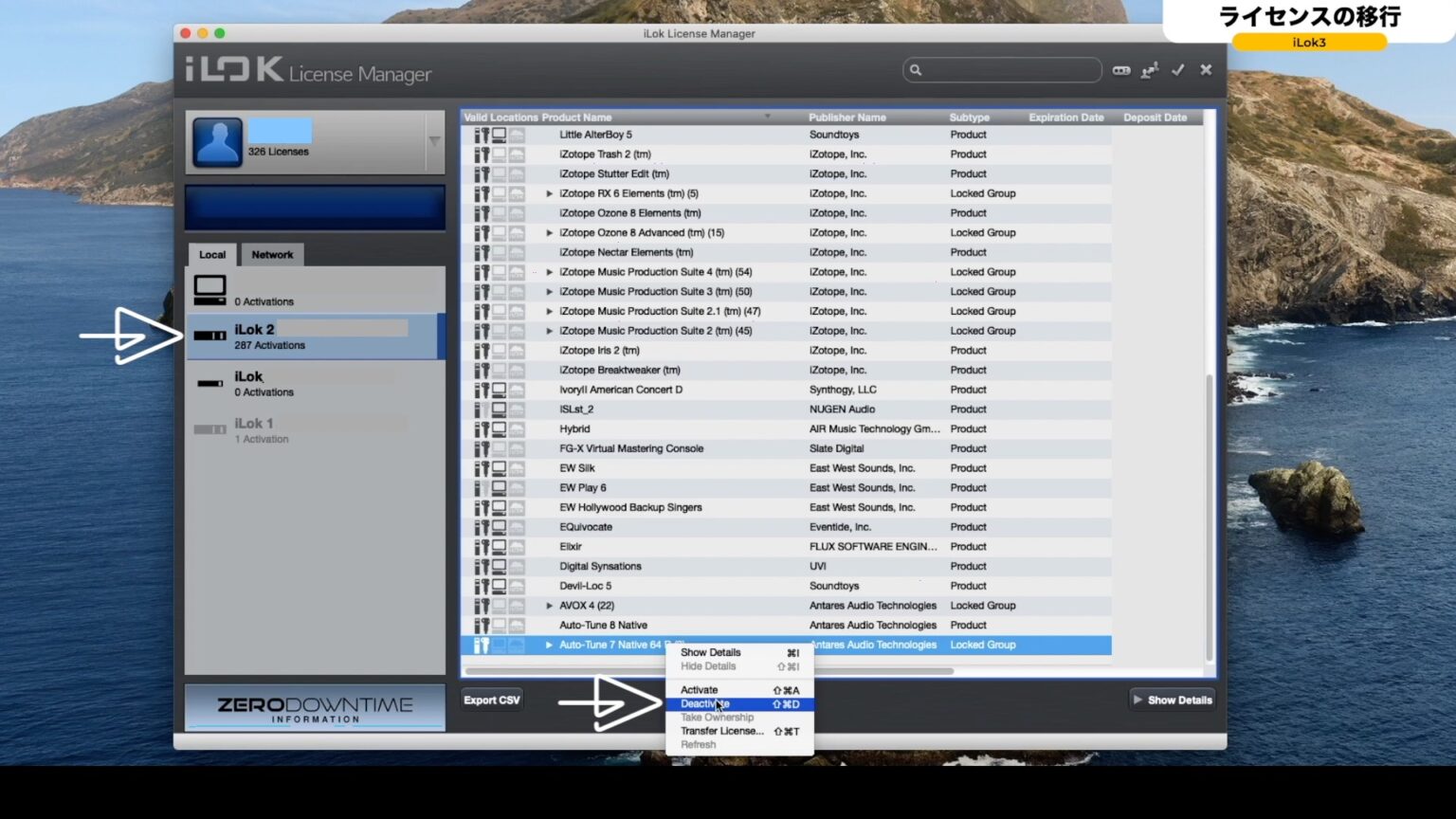Expand the AVOX 4 (22) group
Screen dimensions: 1456x819
tap(549, 606)
